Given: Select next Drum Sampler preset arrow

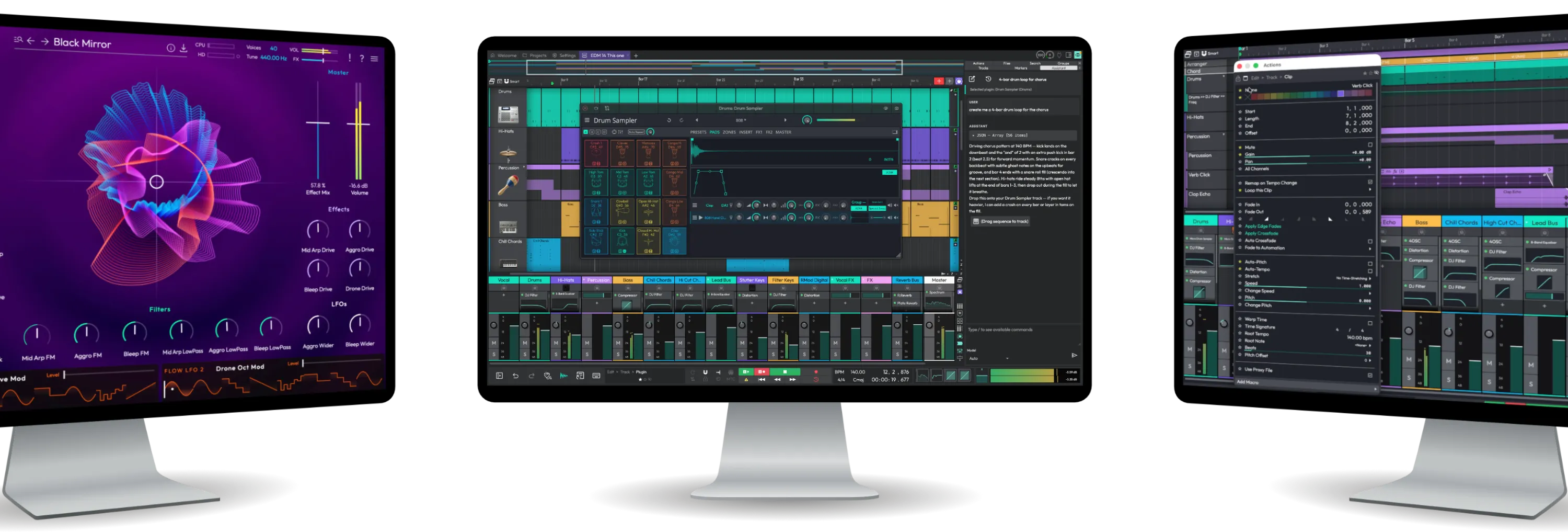Looking at the screenshot, I should (x=785, y=120).
